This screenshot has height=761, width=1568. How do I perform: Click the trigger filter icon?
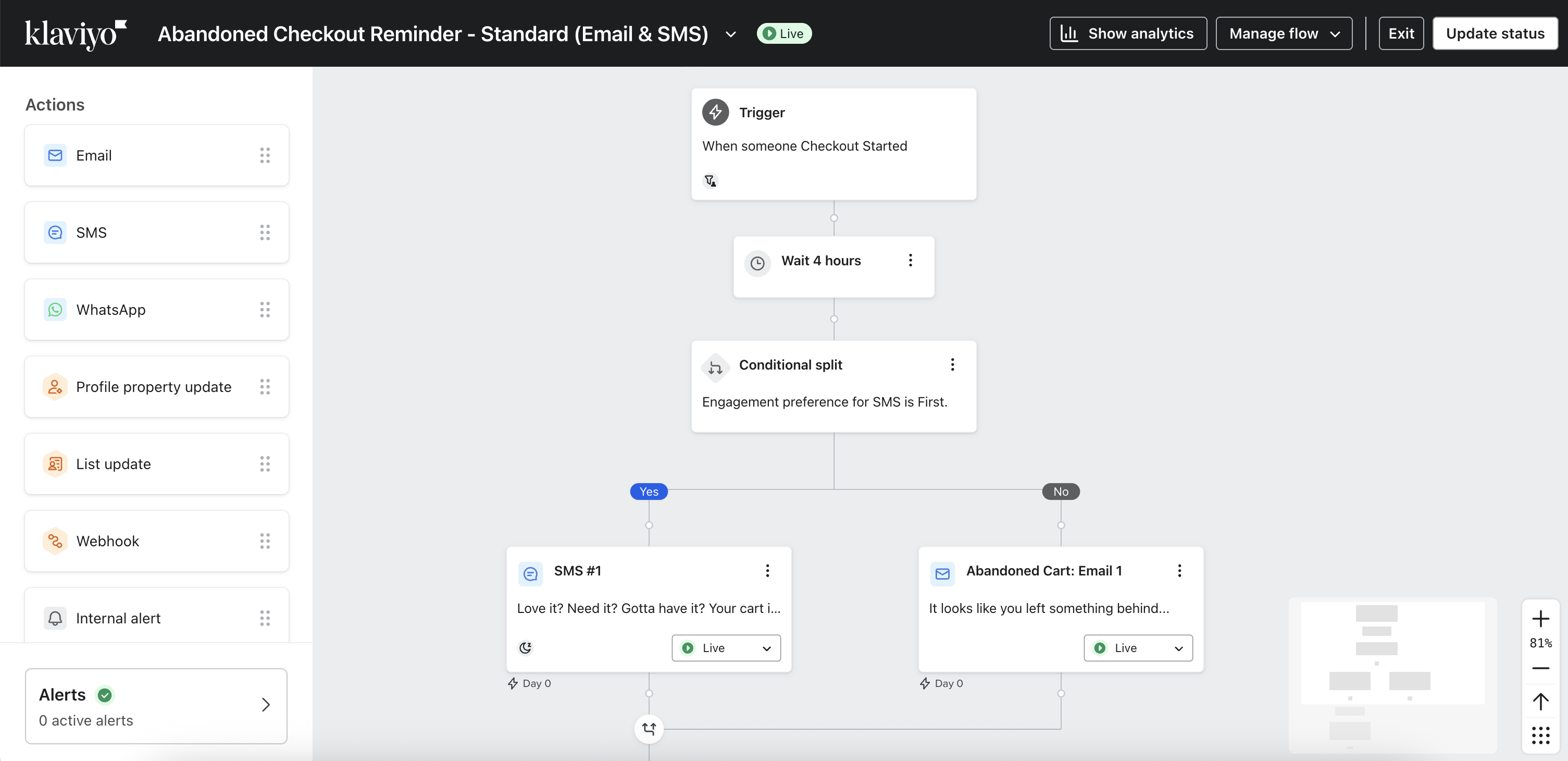point(710,181)
